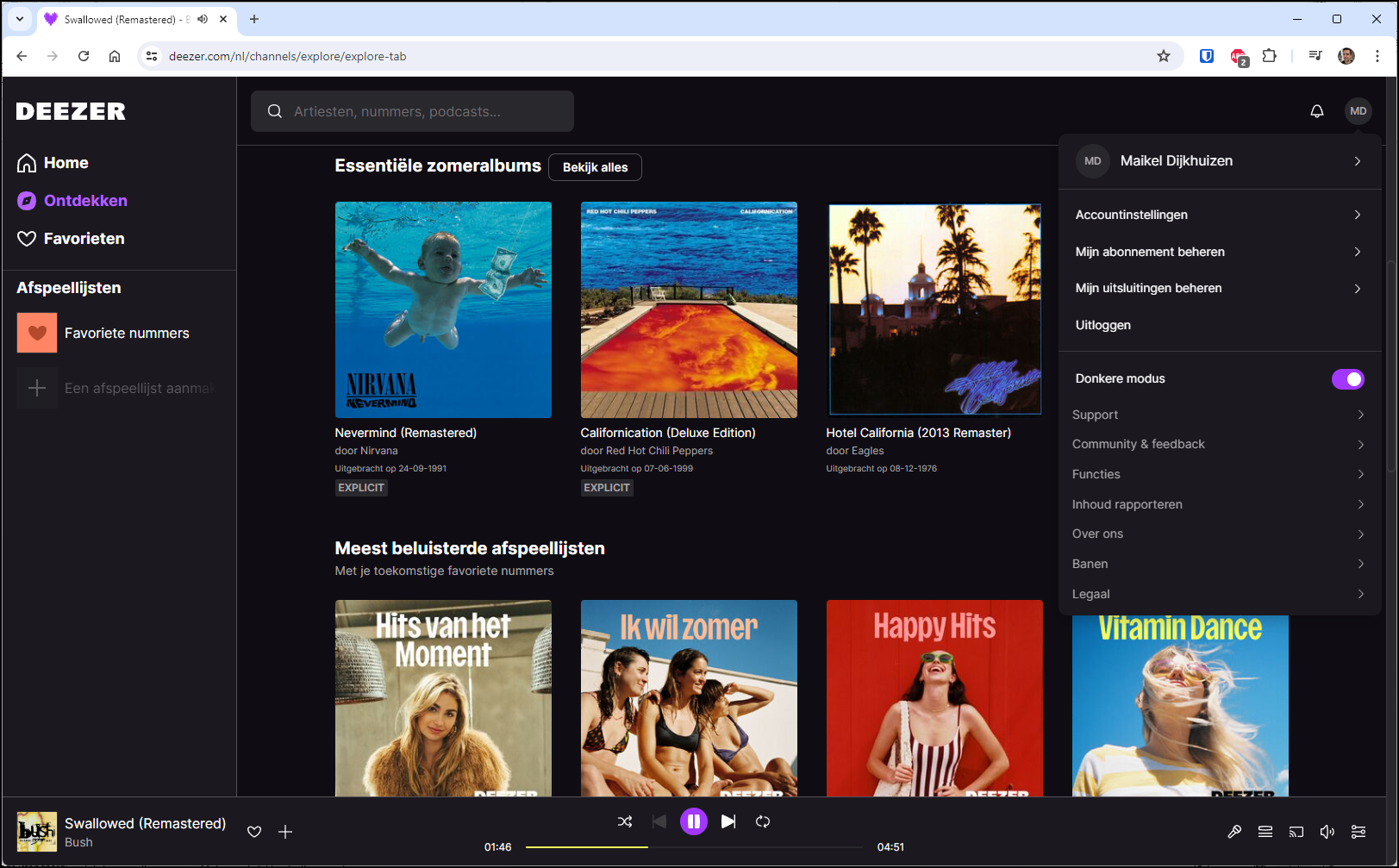Open Hits van het Moment playlist cover
1399x868 pixels.
443,698
